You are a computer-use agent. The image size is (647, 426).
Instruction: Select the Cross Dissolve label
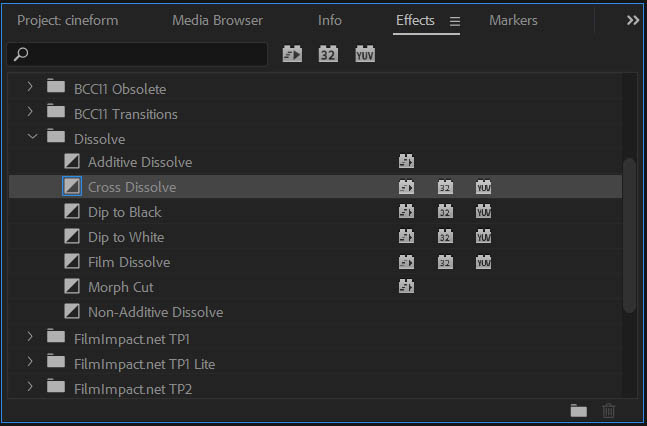(132, 187)
